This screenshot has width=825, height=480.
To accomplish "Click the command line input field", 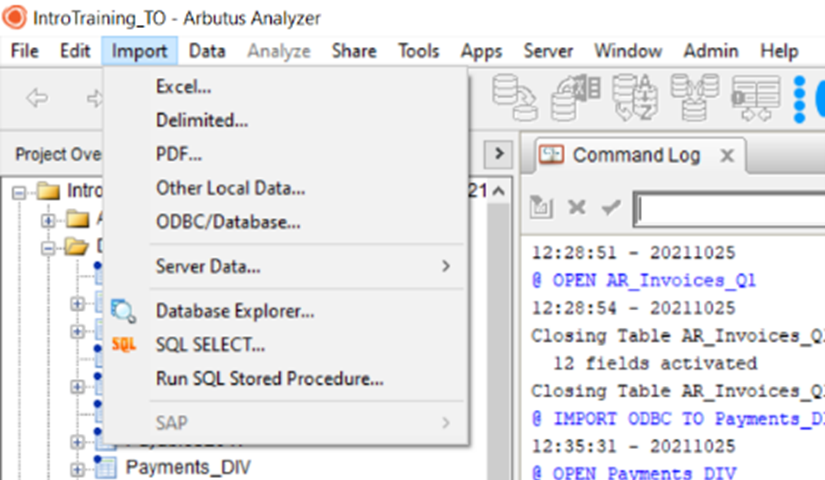I will pos(729,209).
